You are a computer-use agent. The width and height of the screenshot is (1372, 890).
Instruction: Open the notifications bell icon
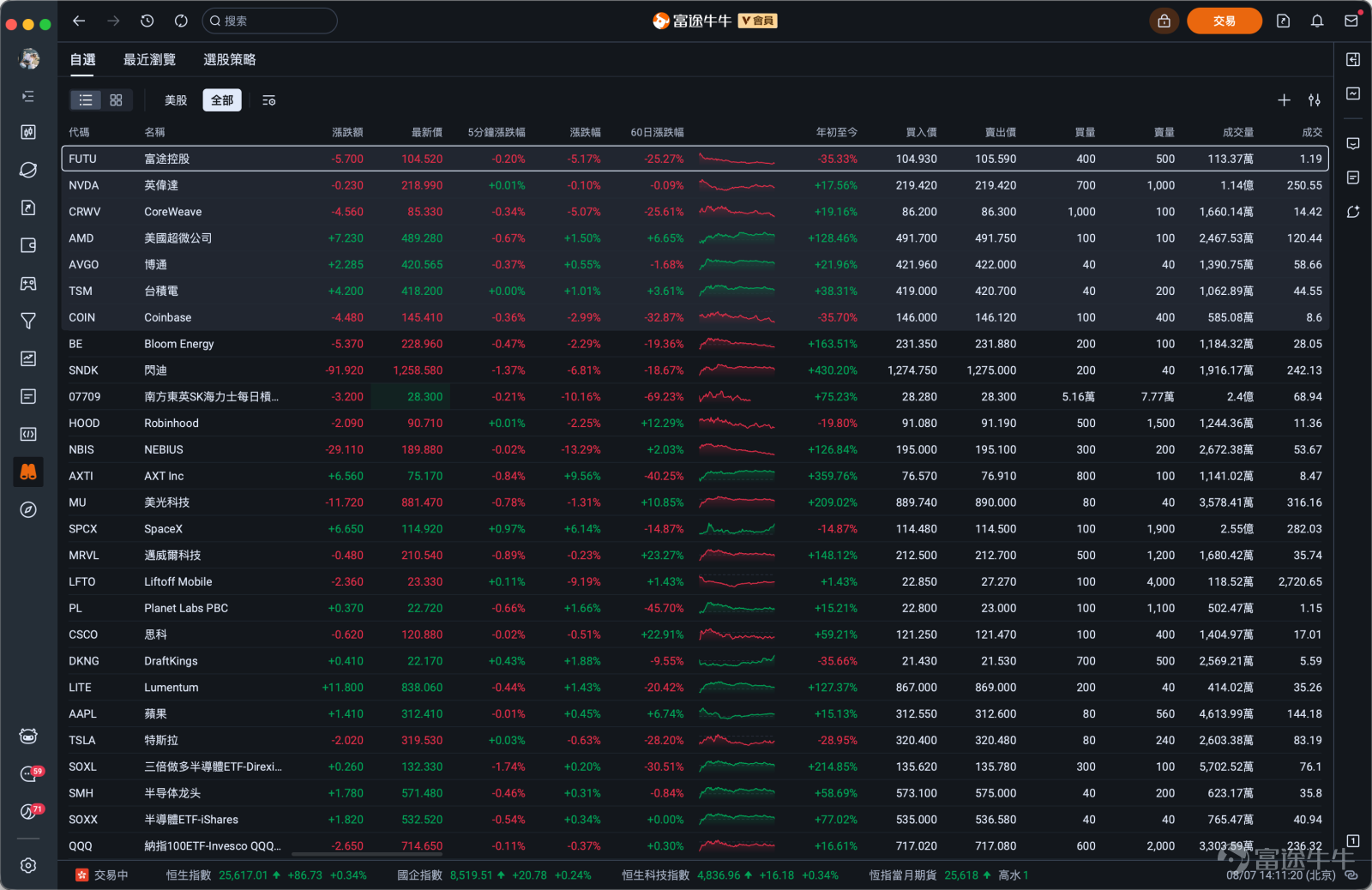point(1317,21)
